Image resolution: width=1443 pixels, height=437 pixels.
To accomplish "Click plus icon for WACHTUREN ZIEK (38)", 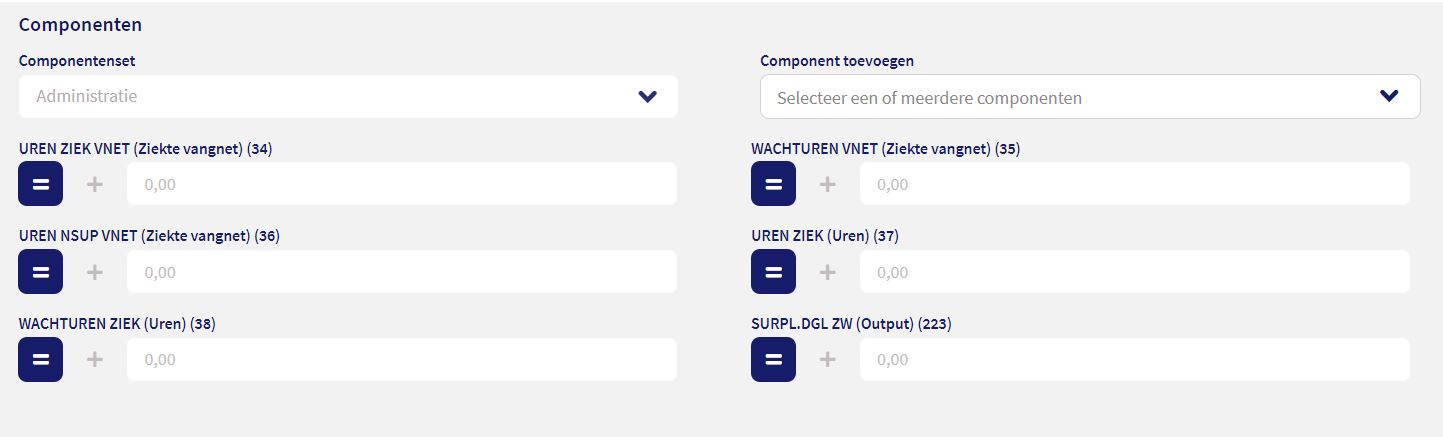I will click(x=95, y=359).
